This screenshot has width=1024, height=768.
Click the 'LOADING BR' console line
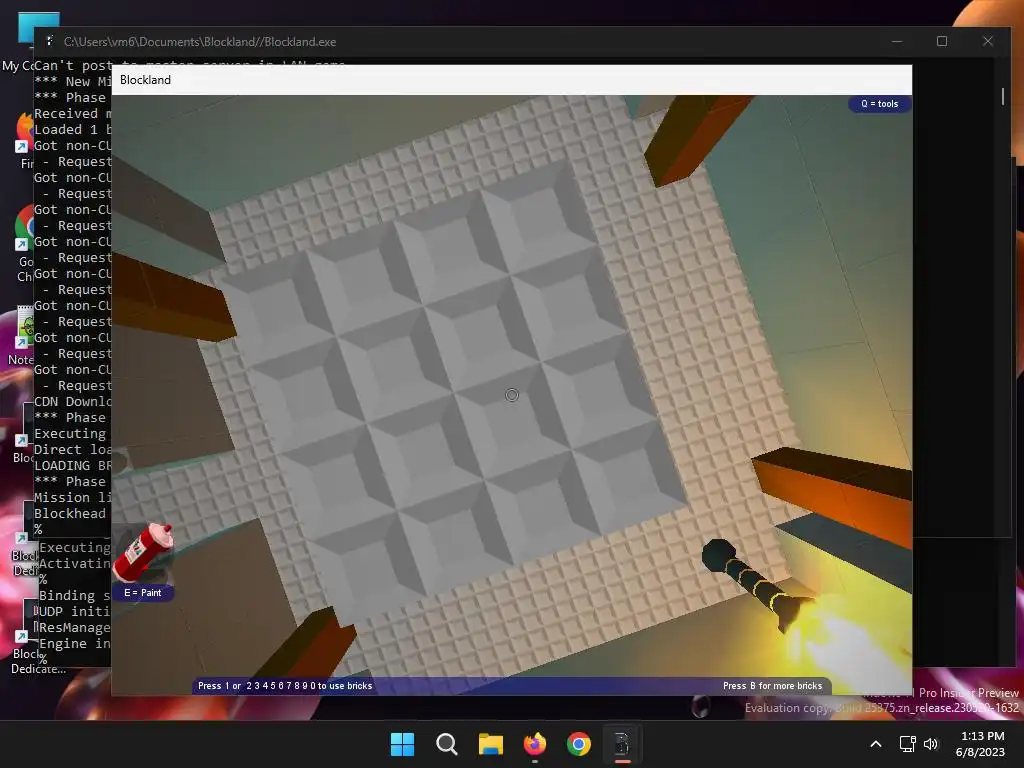point(72,466)
